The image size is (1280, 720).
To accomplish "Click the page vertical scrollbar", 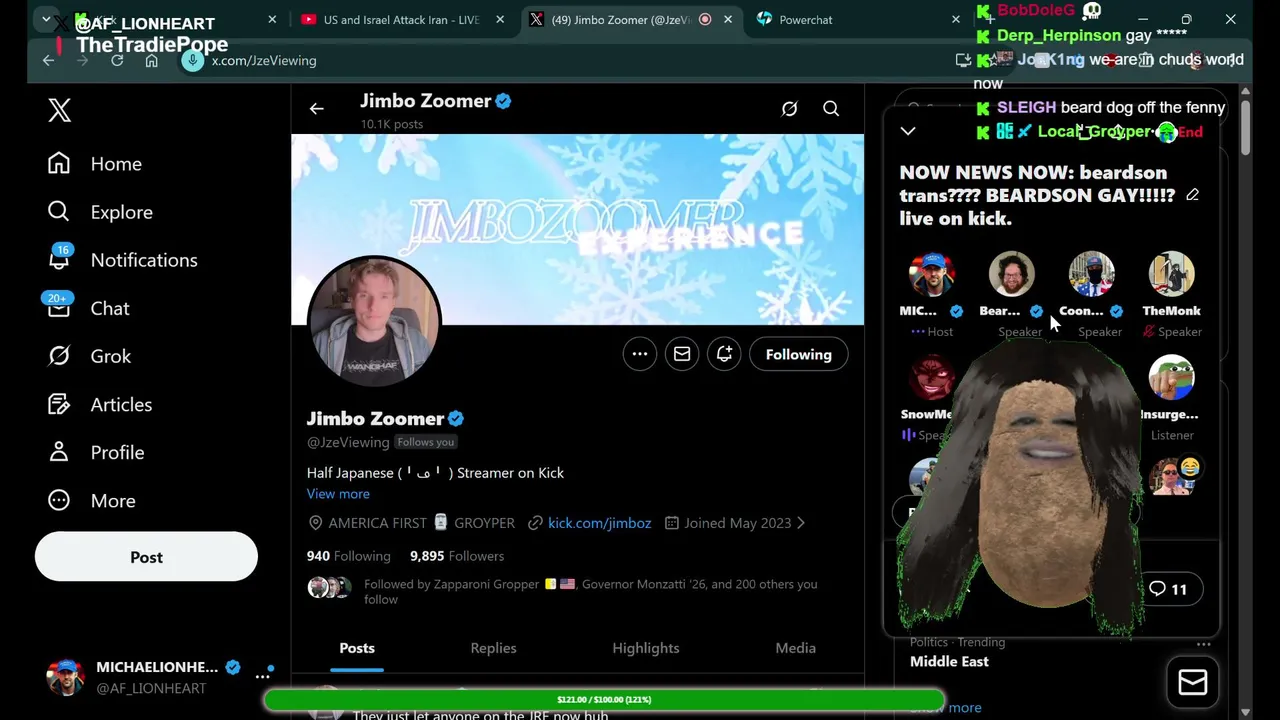I will coord(1245,126).
